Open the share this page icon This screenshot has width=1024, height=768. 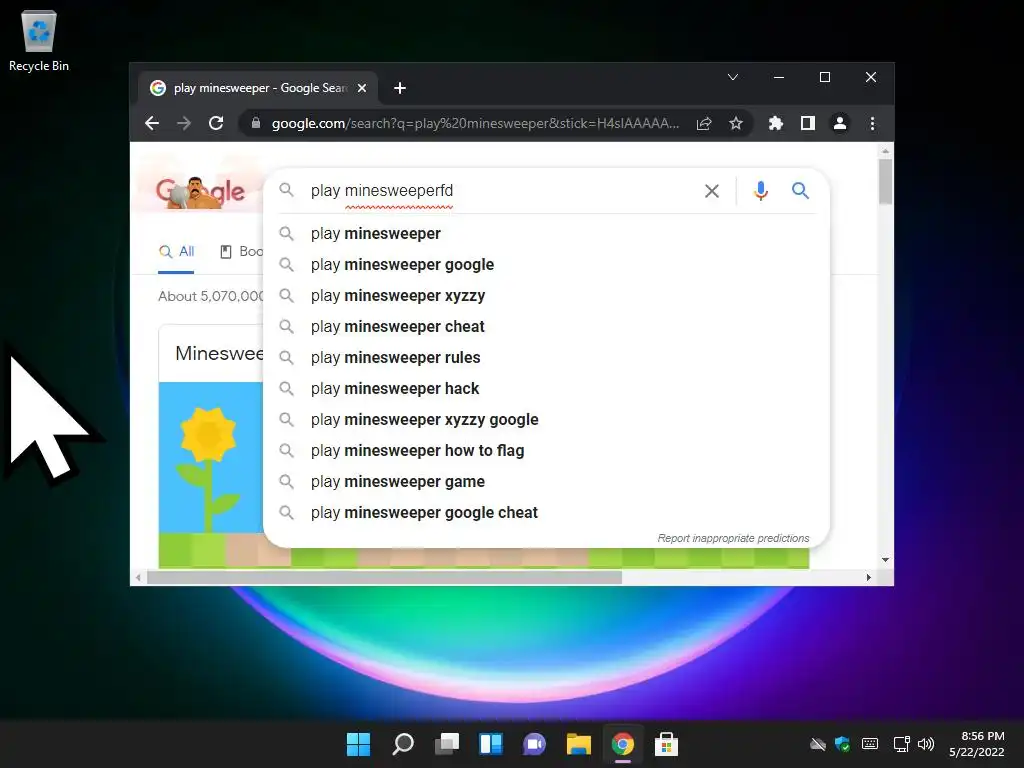click(703, 123)
